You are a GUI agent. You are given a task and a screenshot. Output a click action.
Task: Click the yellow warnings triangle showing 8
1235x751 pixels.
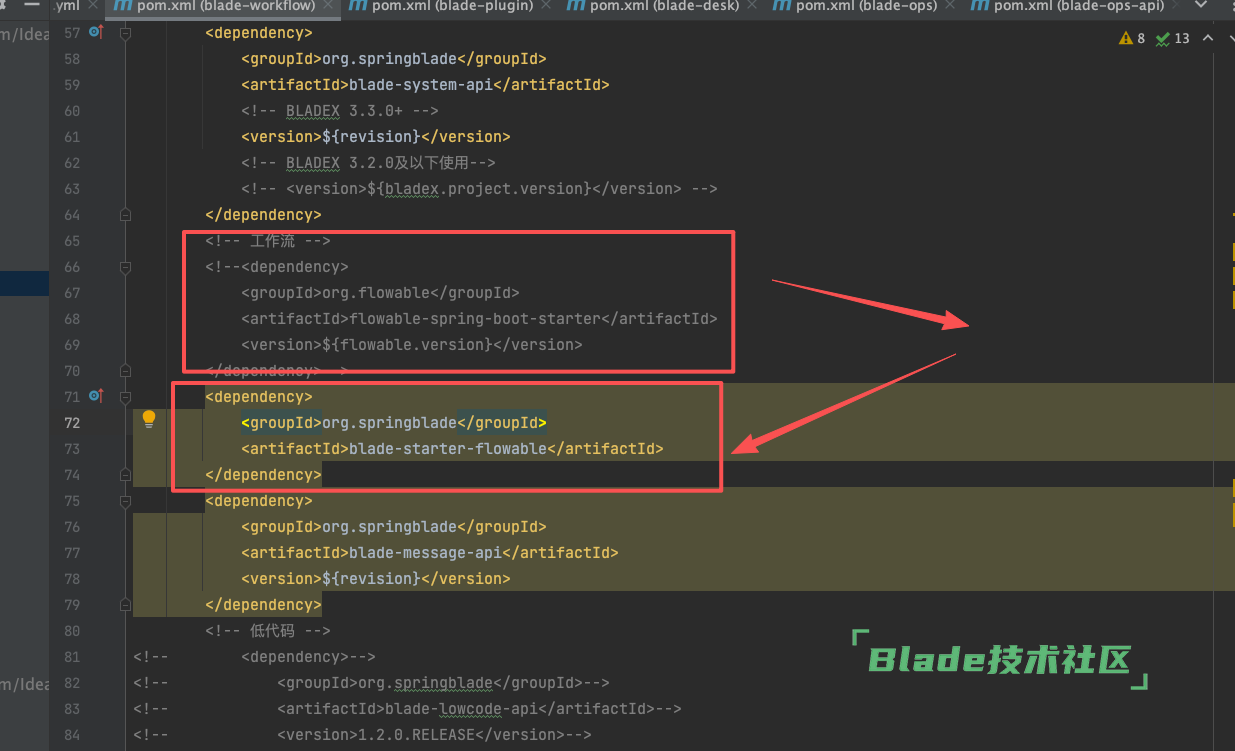pyautogui.click(x=1126, y=38)
